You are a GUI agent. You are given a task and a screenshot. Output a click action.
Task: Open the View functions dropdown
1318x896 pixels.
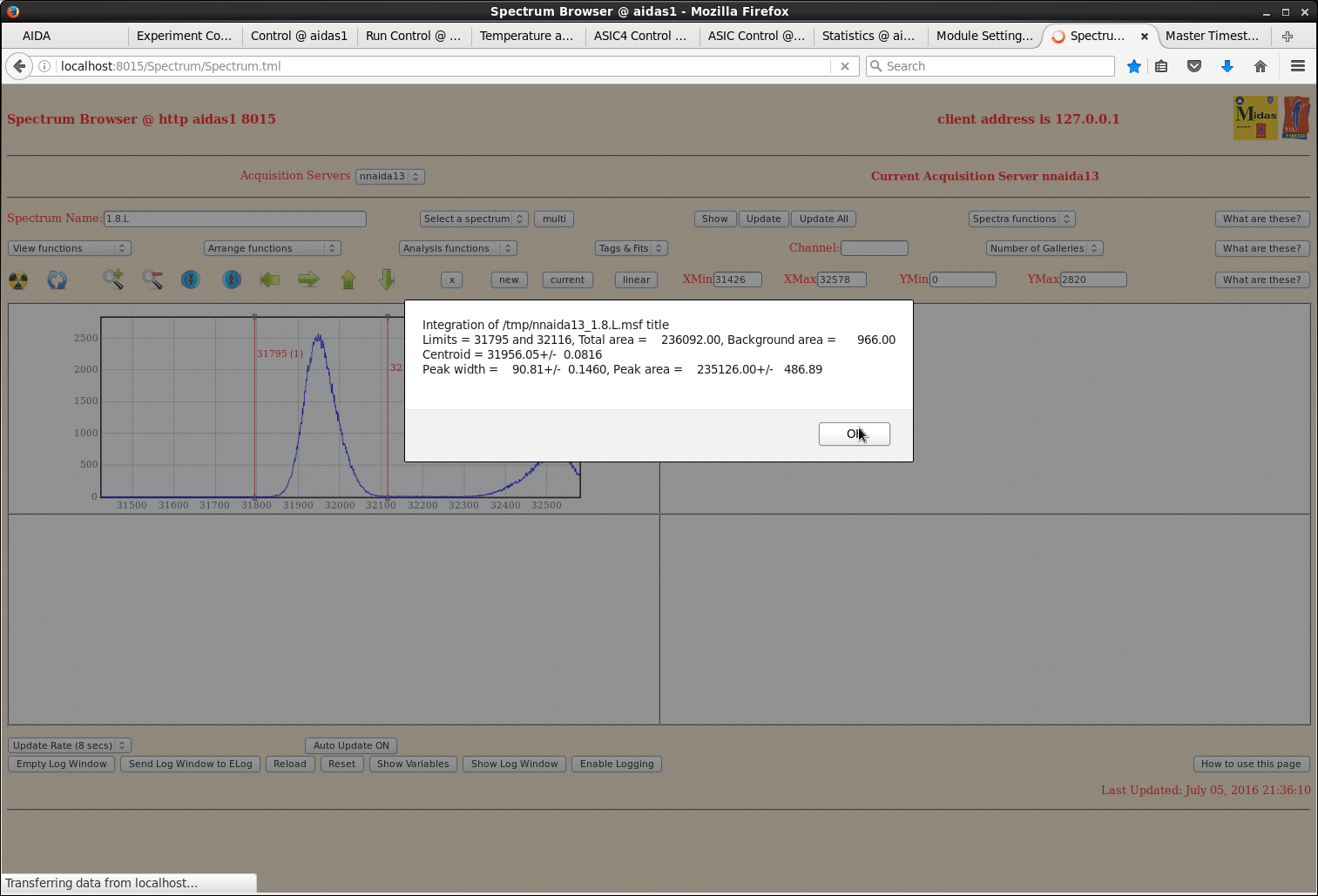point(70,248)
